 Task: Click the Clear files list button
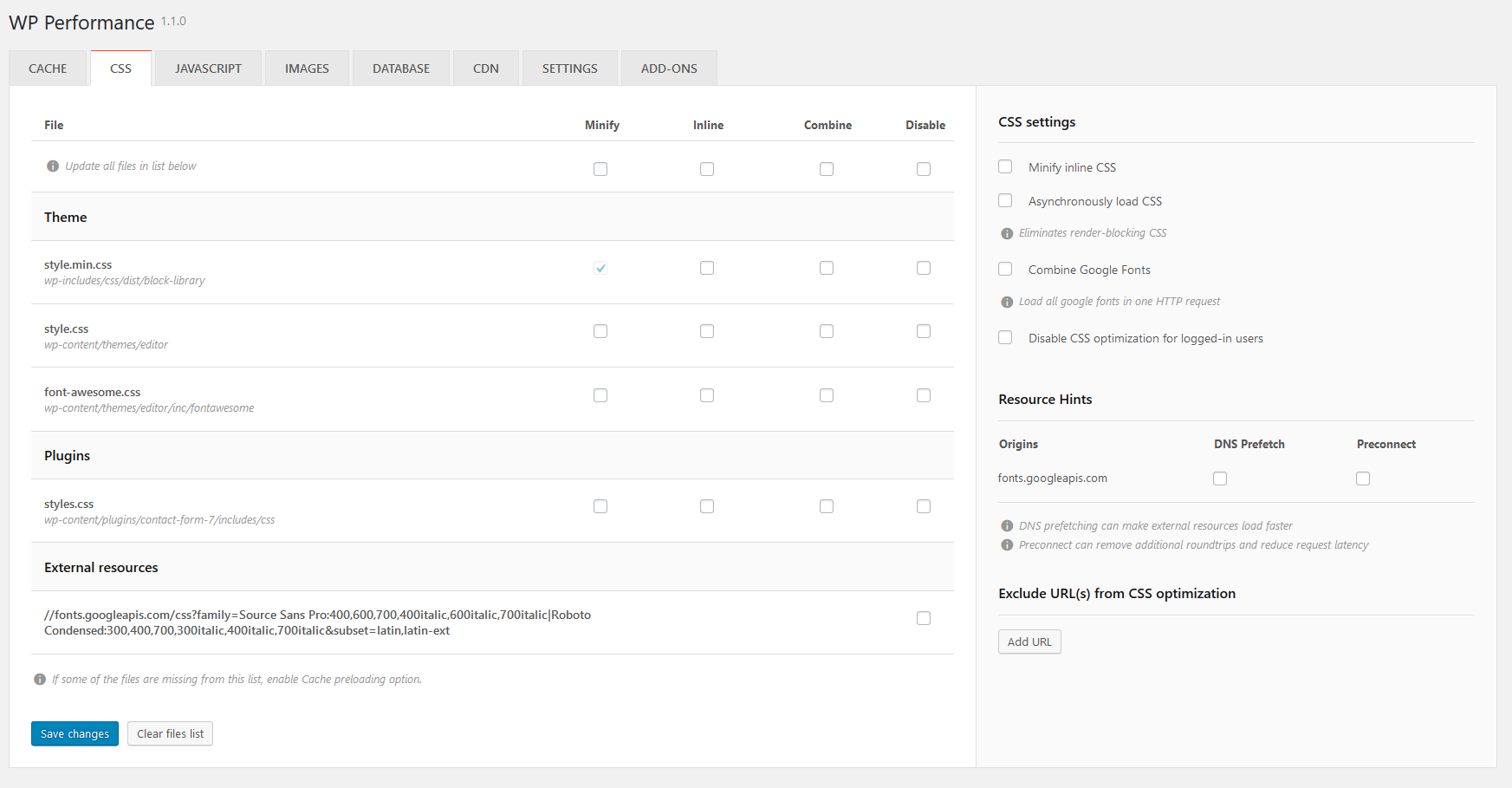tap(170, 733)
